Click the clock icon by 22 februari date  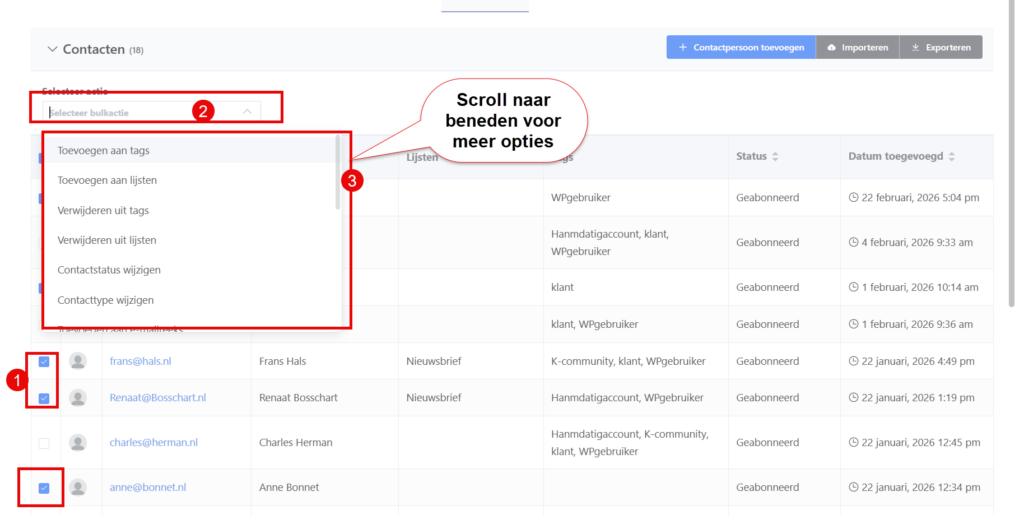(853, 198)
